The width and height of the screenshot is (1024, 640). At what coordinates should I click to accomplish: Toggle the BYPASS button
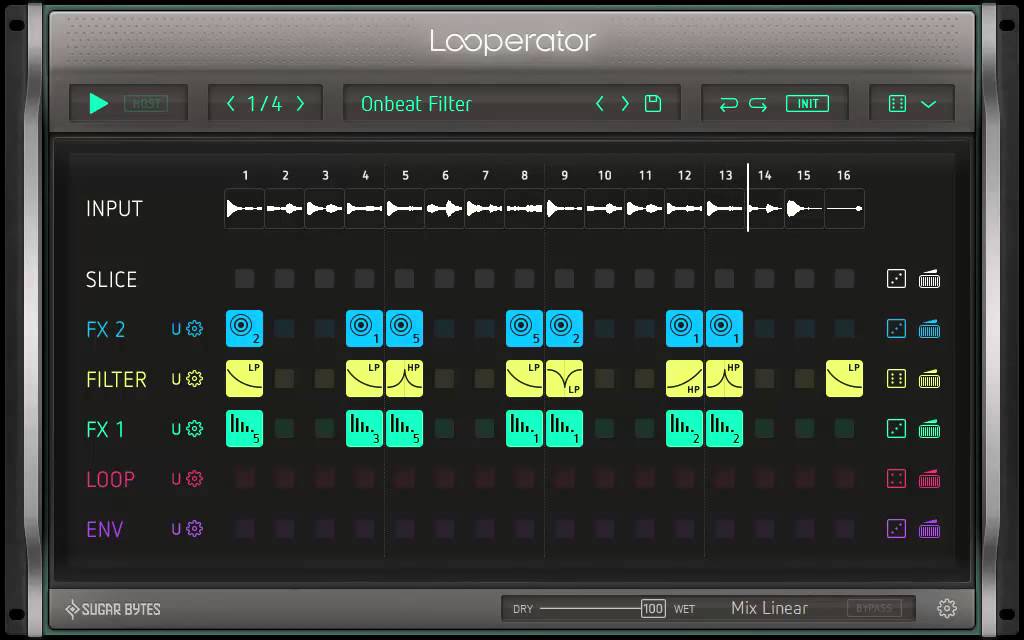click(874, 608)
